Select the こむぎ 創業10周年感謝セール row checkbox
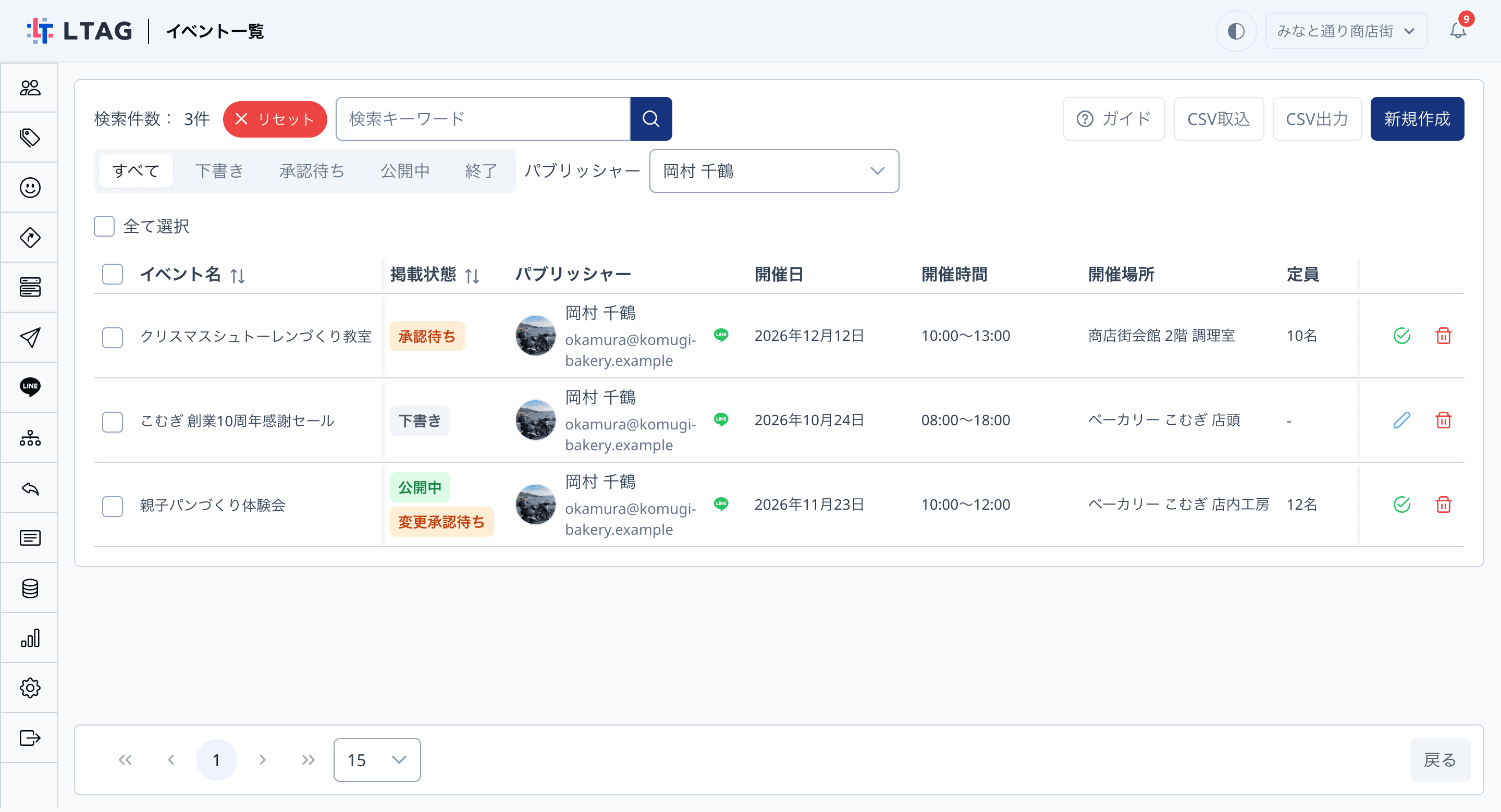Screen dimensions: 1501x812 pyautogui.click(x=113, y=421)
